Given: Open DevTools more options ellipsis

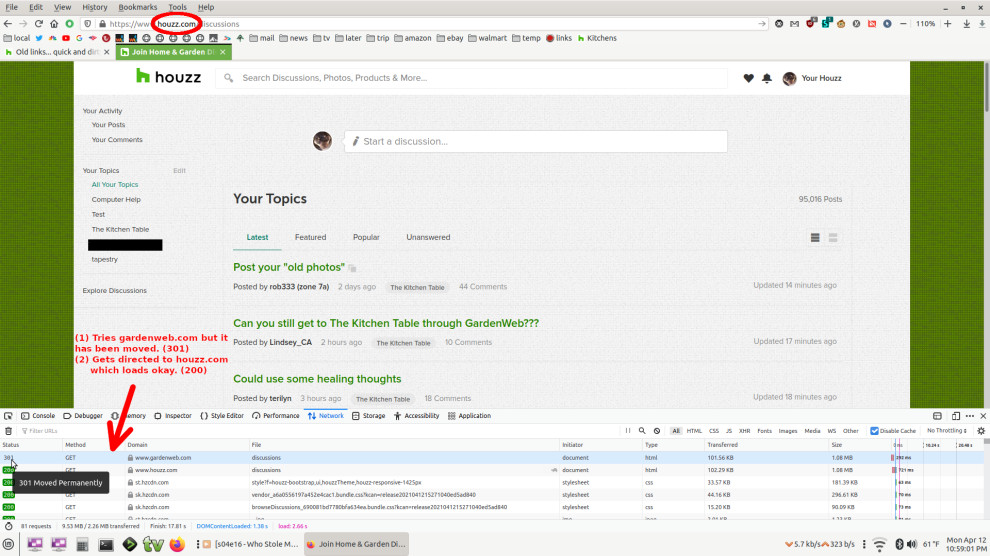Looking at the screenshot, I should click(970, 416).
